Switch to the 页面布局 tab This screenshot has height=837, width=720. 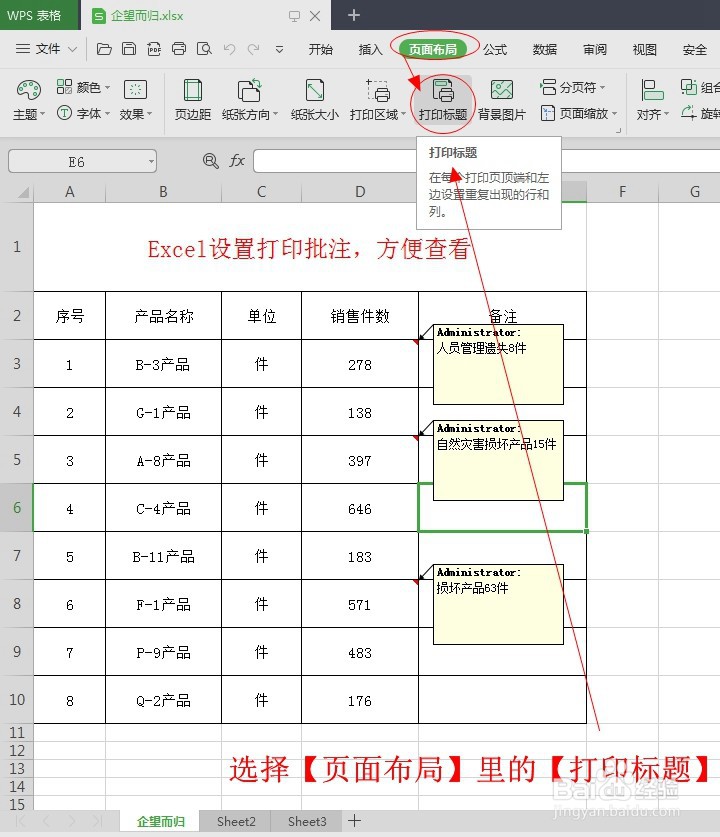[433, 49]
